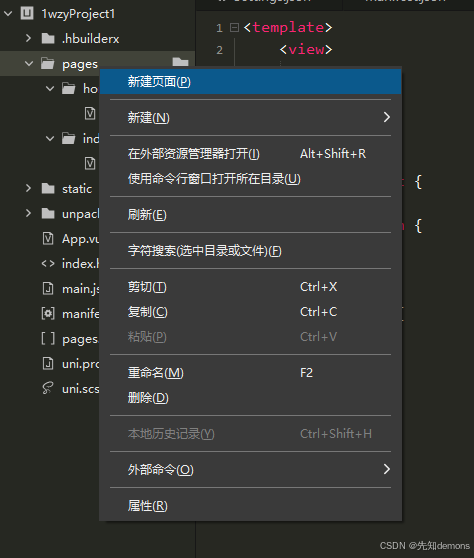This screenshot has height=558, width=474.
Task: Click the ho folder icon
Action: tap(69, 88)
